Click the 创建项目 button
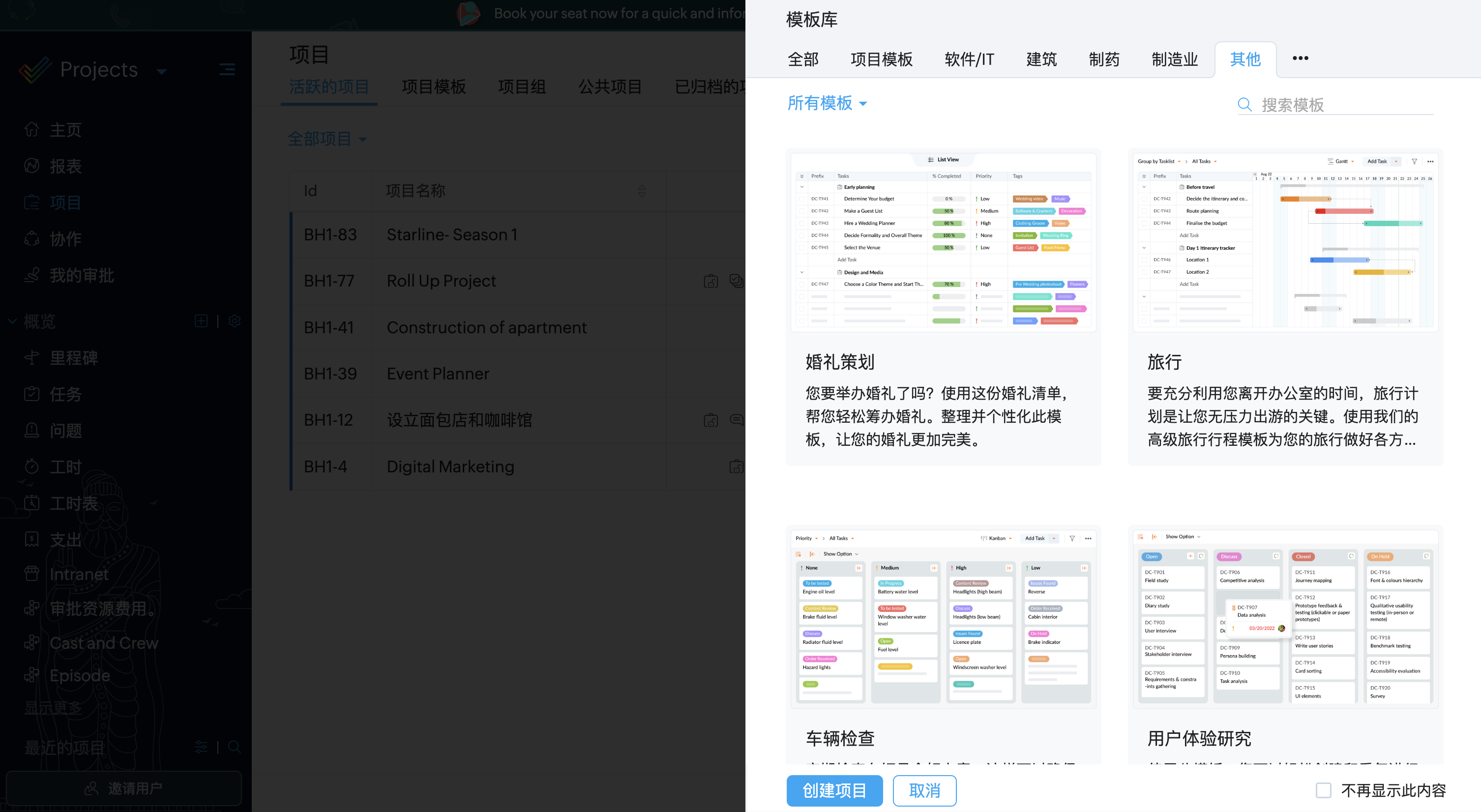Image resolution: width=1481 pixels, height=812 pixels. point(833,790)
